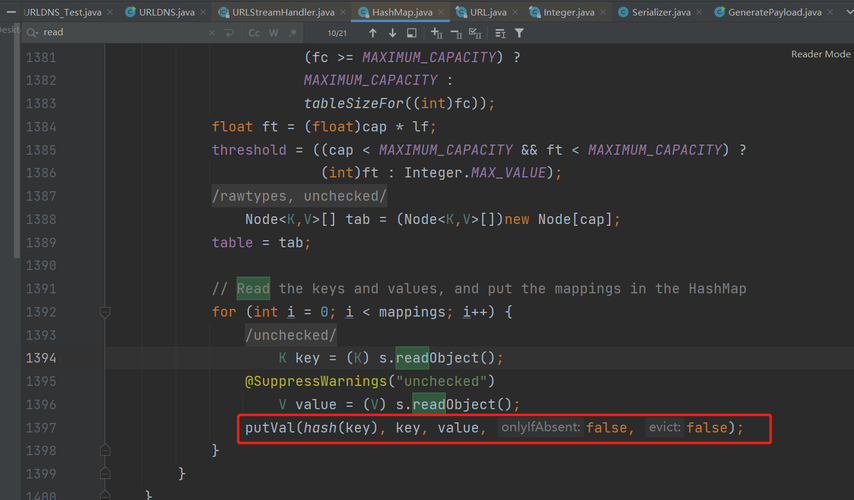Click the threshold variable on line 1385
Screen dimensions: 854x500
tap(249, 150)
